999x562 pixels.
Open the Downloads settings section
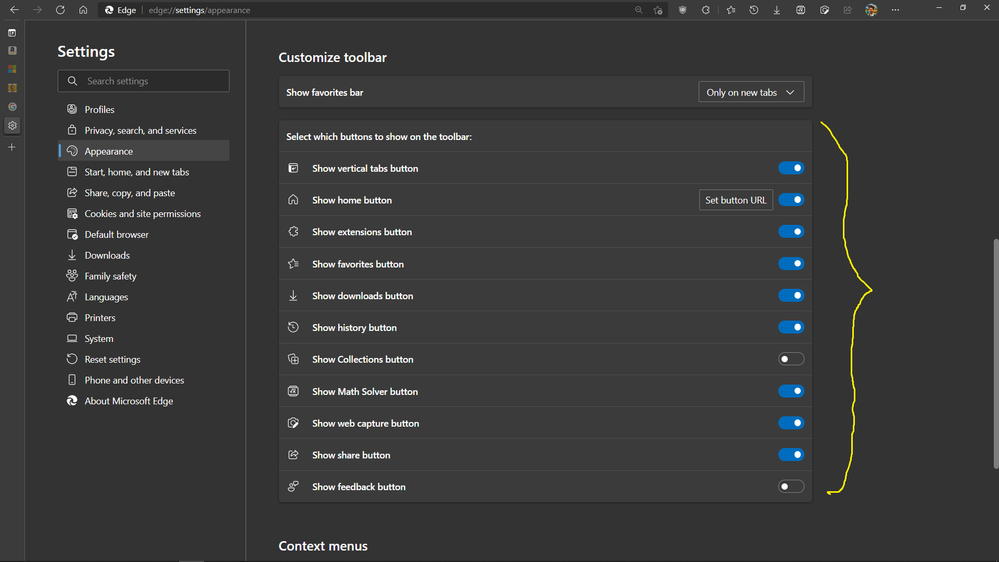(107, 255)
